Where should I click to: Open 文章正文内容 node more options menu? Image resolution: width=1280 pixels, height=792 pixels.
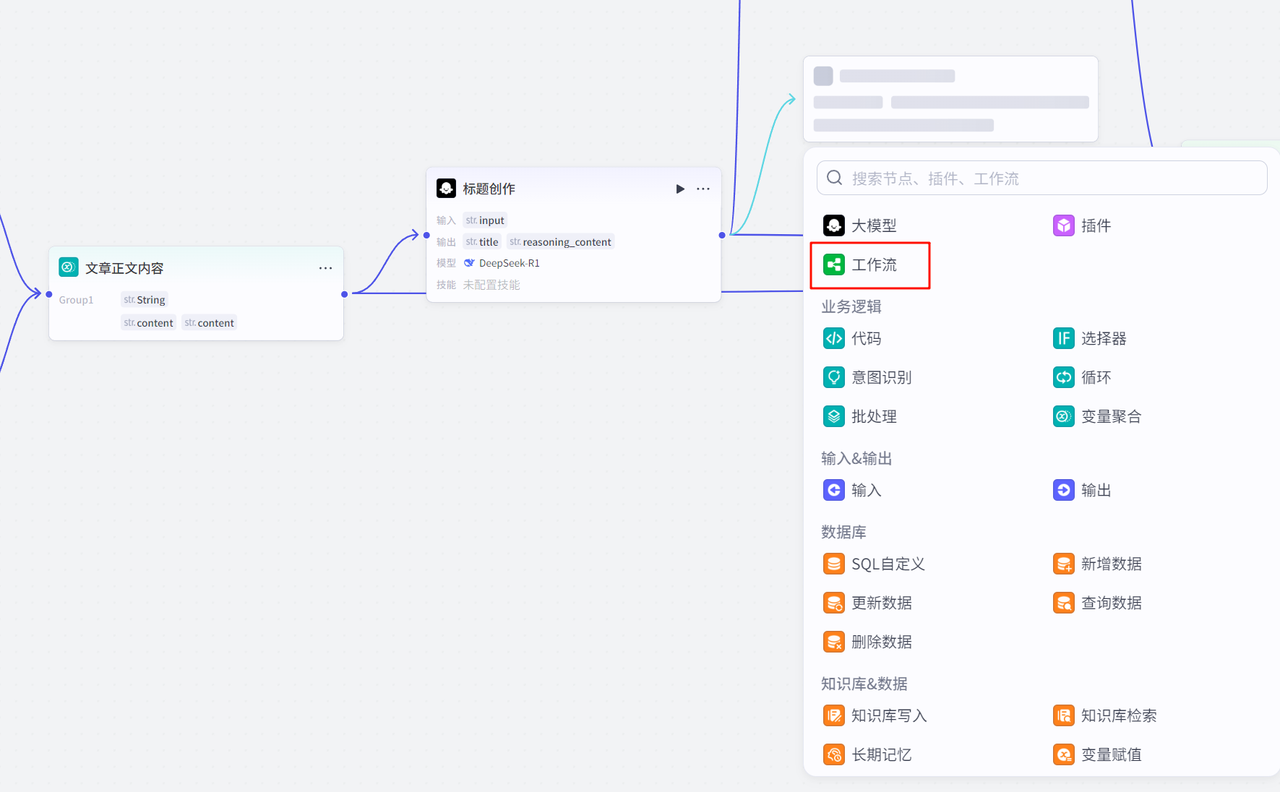tap(325, 268)
